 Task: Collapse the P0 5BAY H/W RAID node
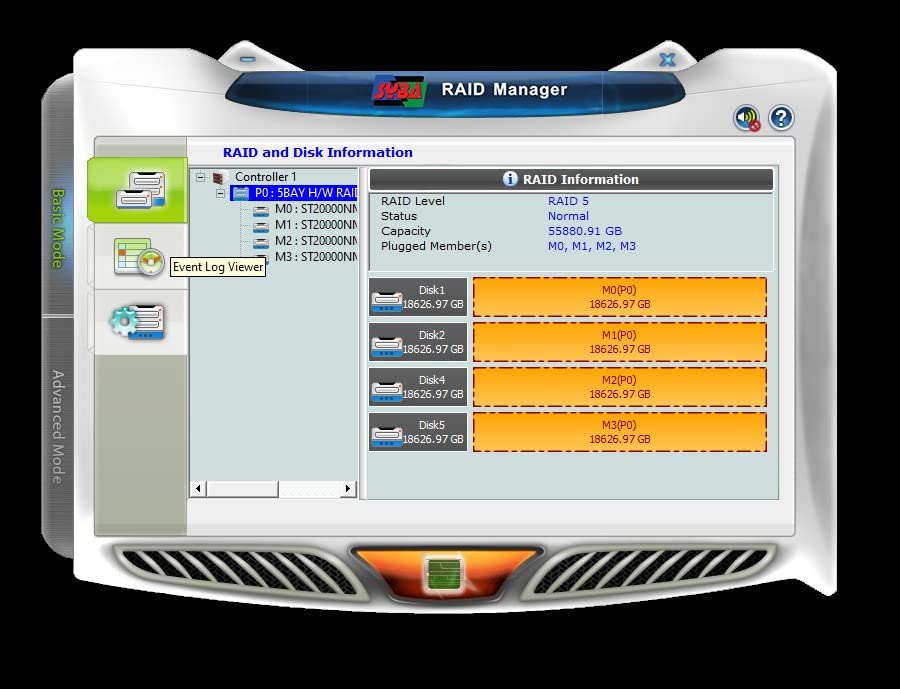[220, 193]
